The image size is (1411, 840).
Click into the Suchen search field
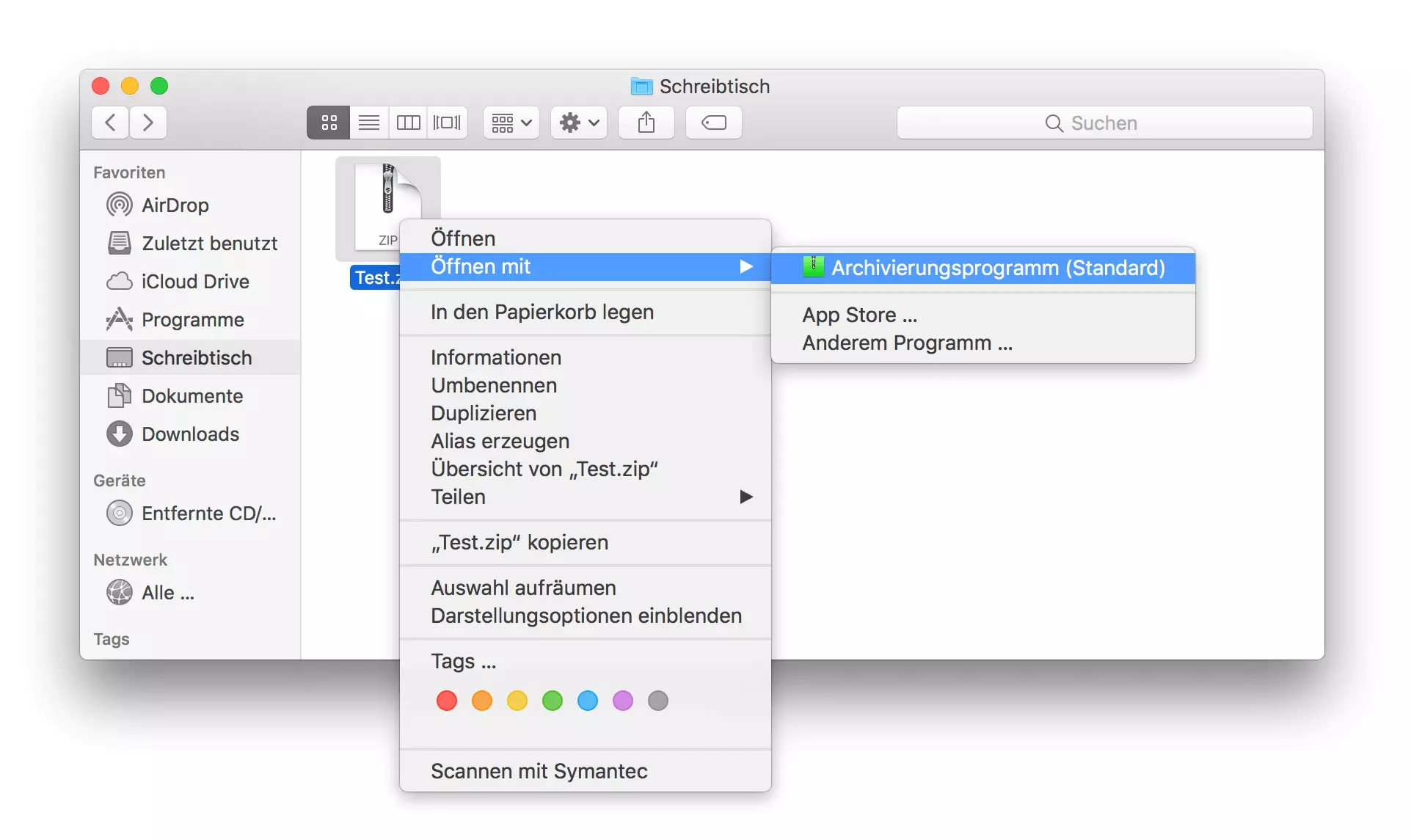point(1104,123)
